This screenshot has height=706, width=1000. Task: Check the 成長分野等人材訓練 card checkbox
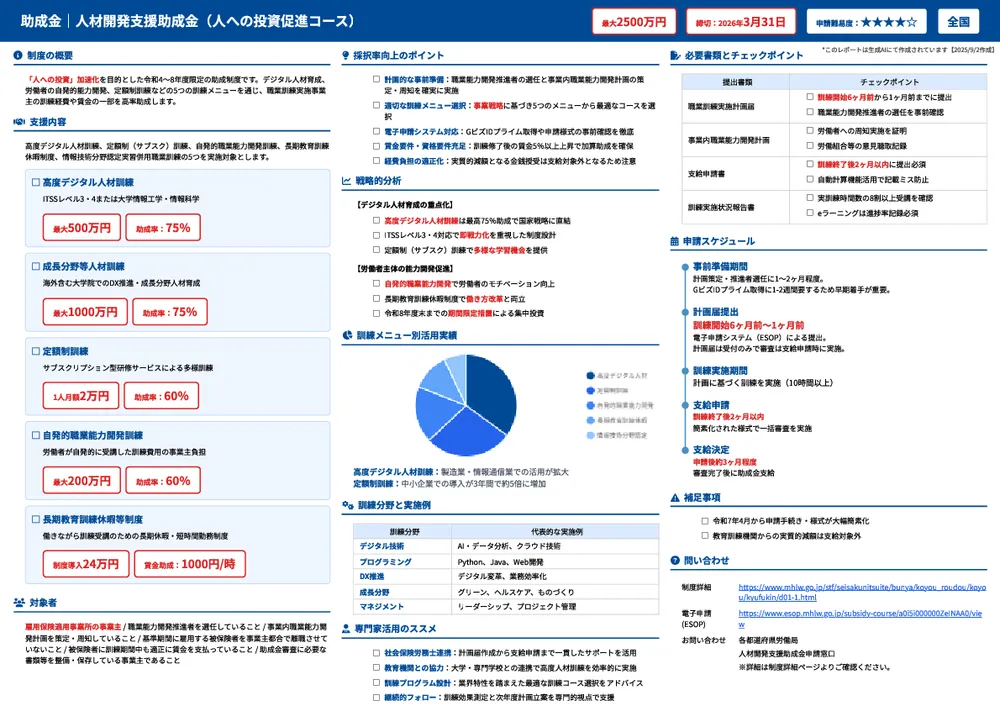pyautogui.click(x=36, y=267)
